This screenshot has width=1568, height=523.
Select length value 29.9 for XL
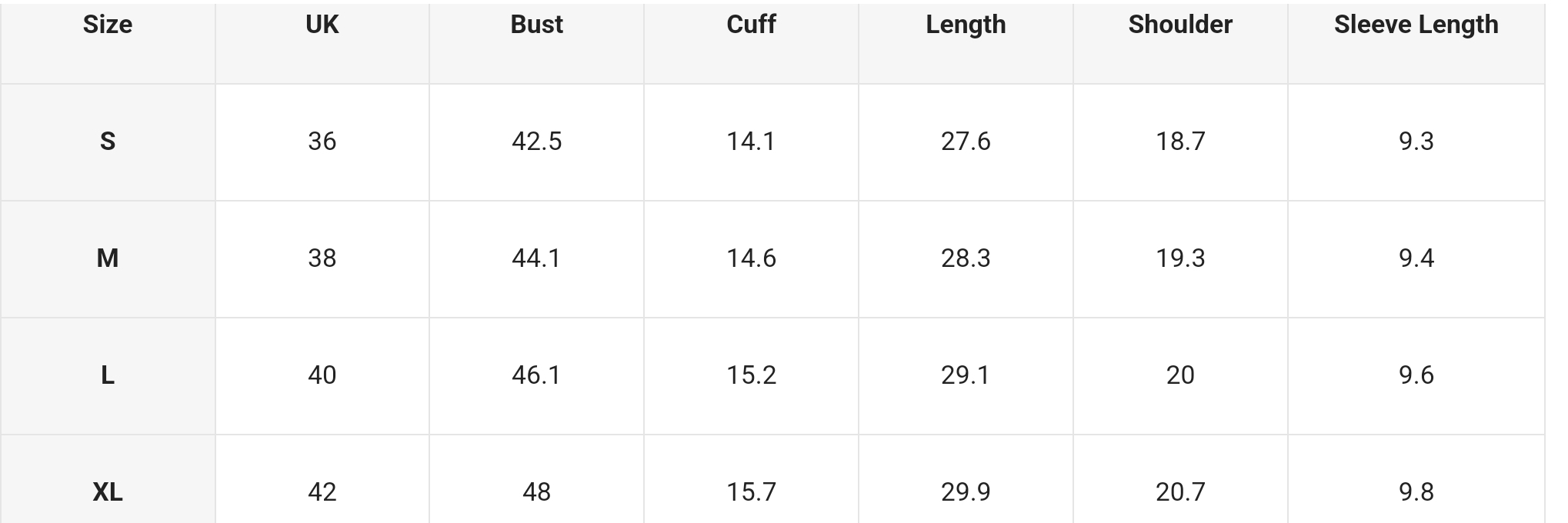(966, 492)
